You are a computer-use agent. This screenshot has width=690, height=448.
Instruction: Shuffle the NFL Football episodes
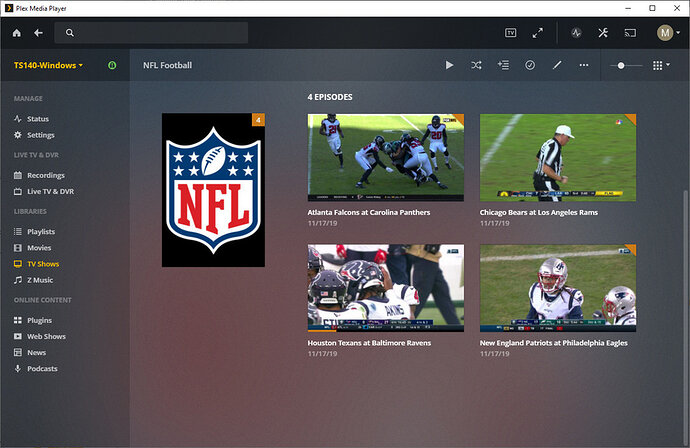(x=476, y=65)
